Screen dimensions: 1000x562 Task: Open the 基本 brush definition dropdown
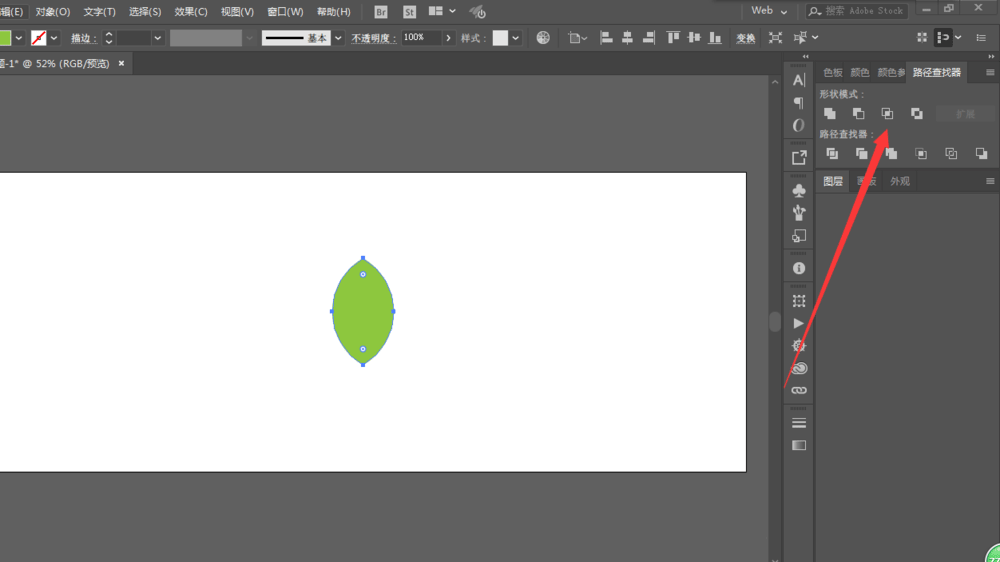(x=338, y=38)
